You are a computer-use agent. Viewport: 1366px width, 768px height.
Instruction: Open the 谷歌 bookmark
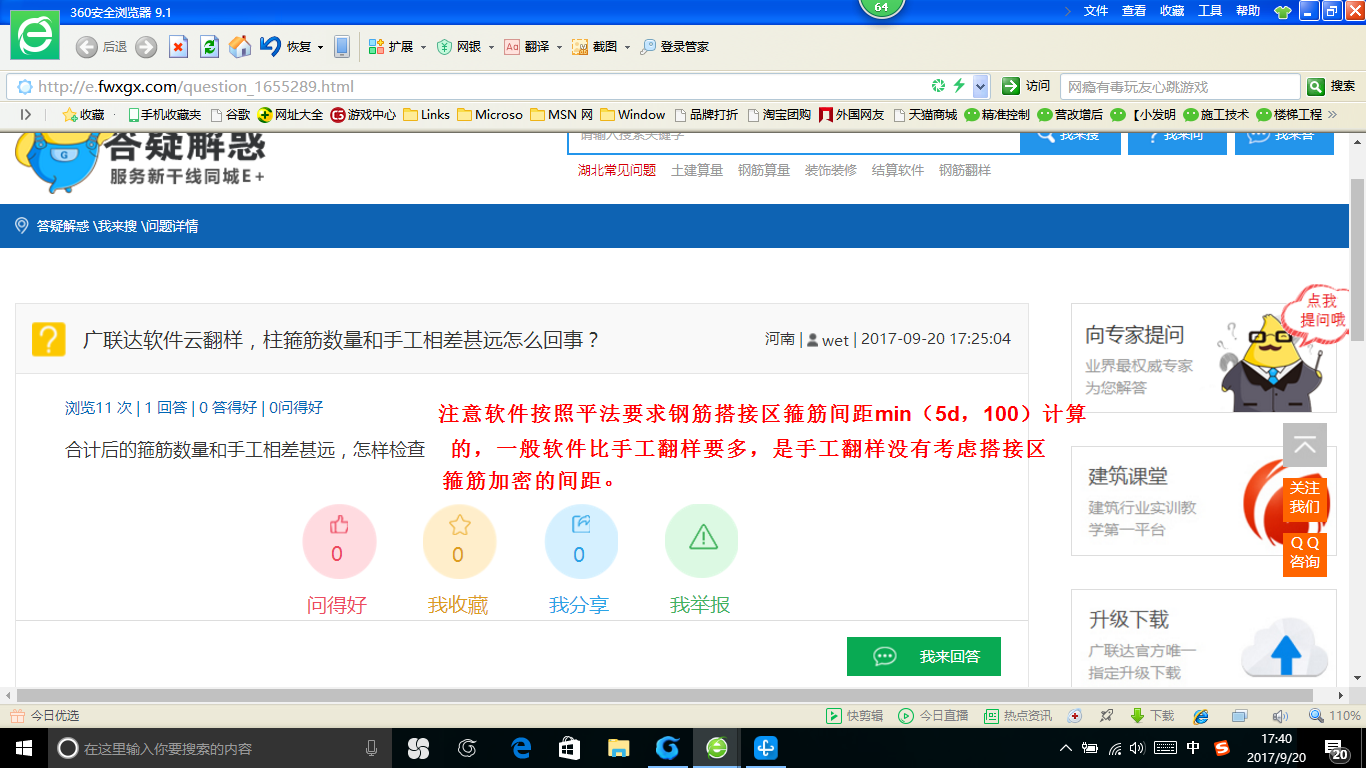click(230, 114)
